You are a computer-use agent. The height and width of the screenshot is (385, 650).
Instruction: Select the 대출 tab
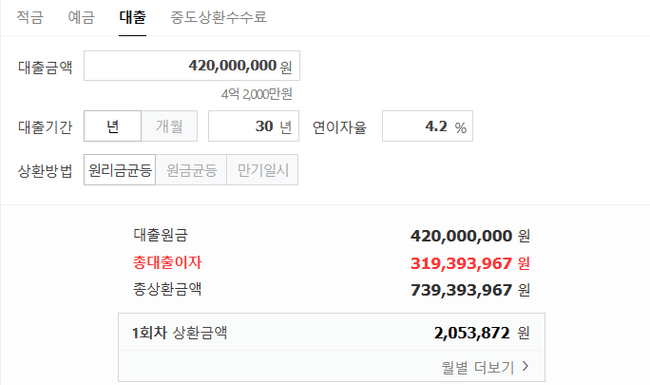coord(133,17)
